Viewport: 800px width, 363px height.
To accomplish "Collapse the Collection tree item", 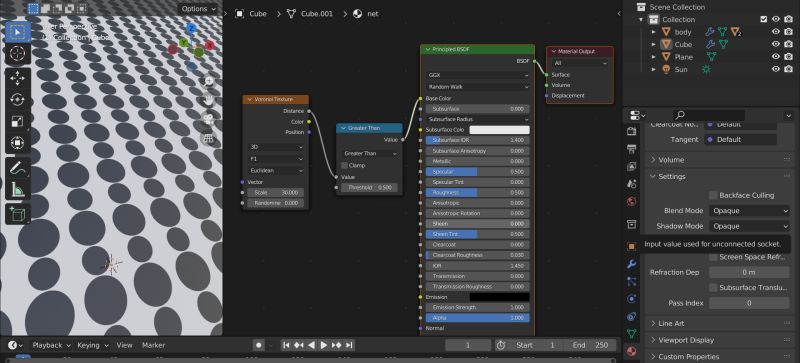I will click(x=641, y=19).
